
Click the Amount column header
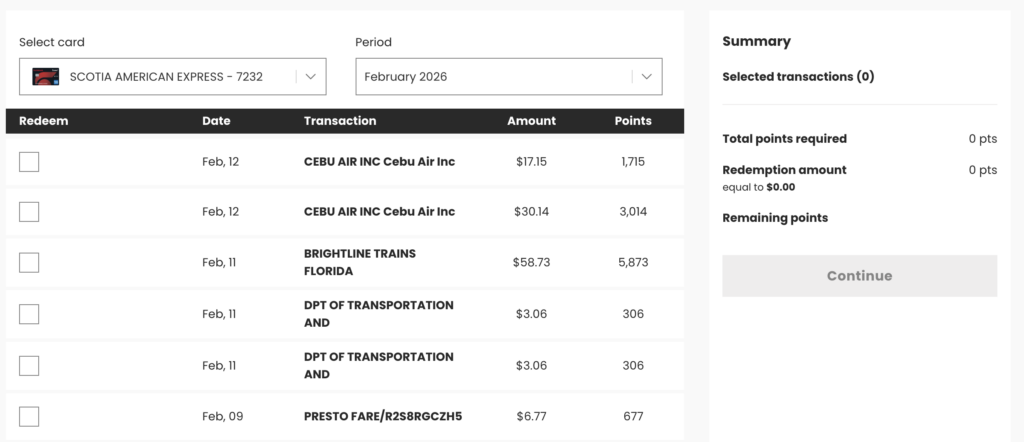pos(532,121)
